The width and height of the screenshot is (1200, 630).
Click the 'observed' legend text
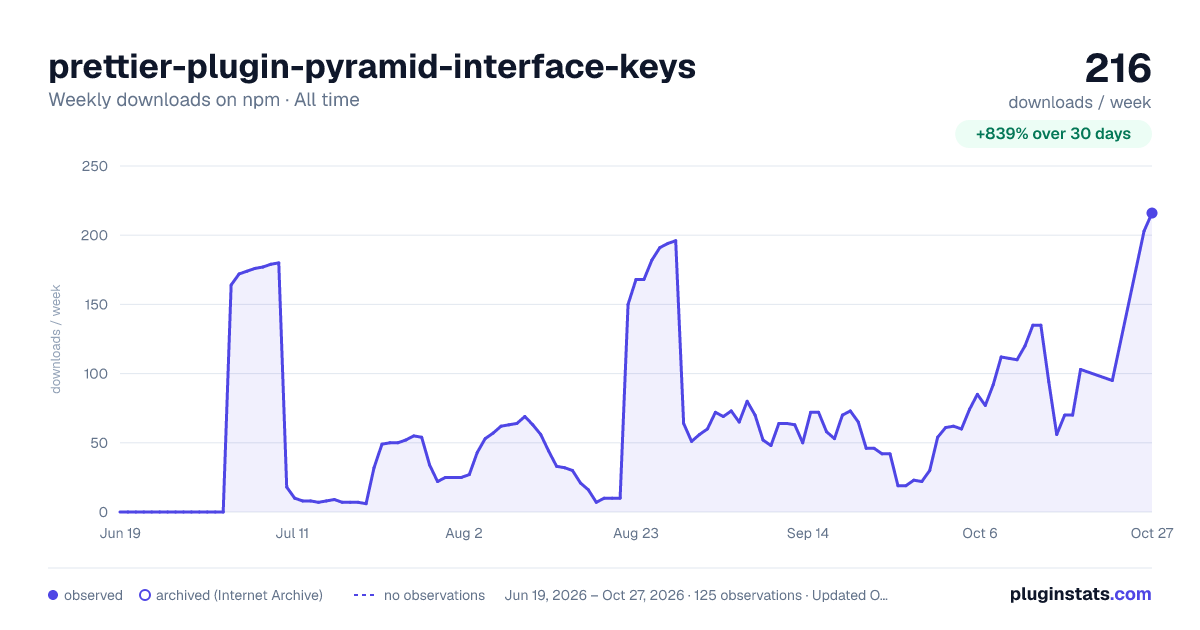(93, 595)
